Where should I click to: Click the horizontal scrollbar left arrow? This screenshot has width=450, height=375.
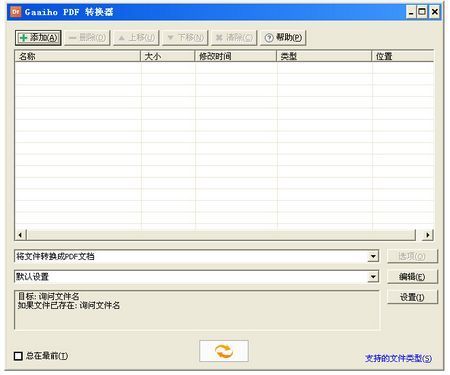[20, 235]
